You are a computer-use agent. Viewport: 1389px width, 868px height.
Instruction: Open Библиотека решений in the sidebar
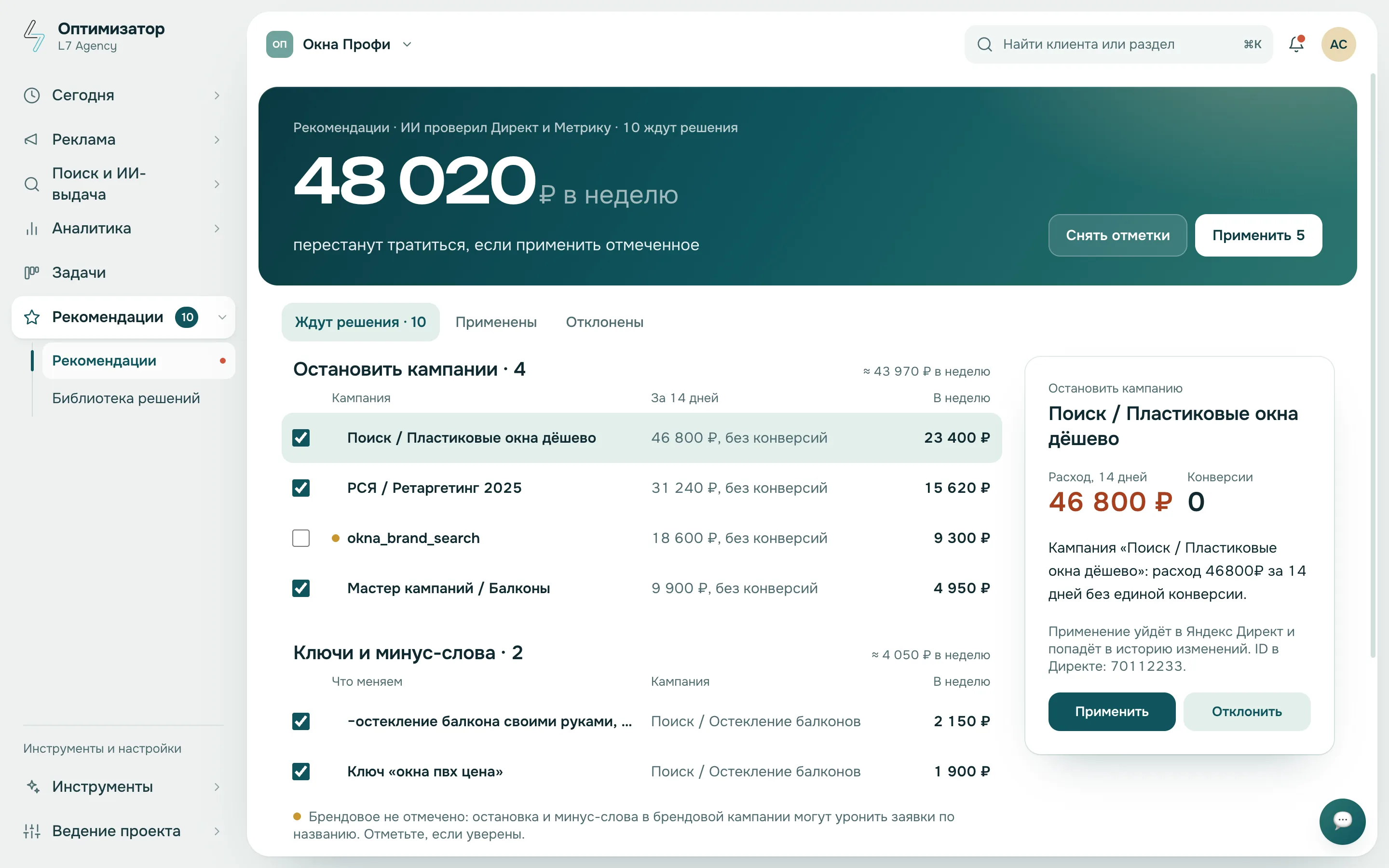tap(126, 398)
